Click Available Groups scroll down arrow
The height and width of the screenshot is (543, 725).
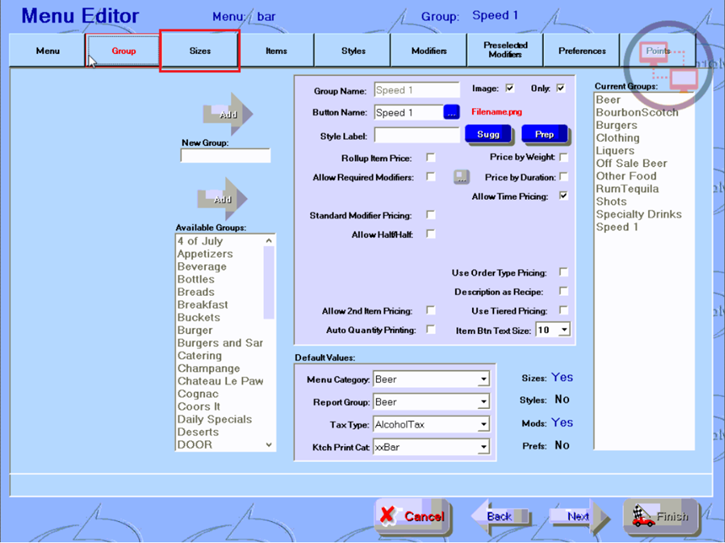click(269, 444)
